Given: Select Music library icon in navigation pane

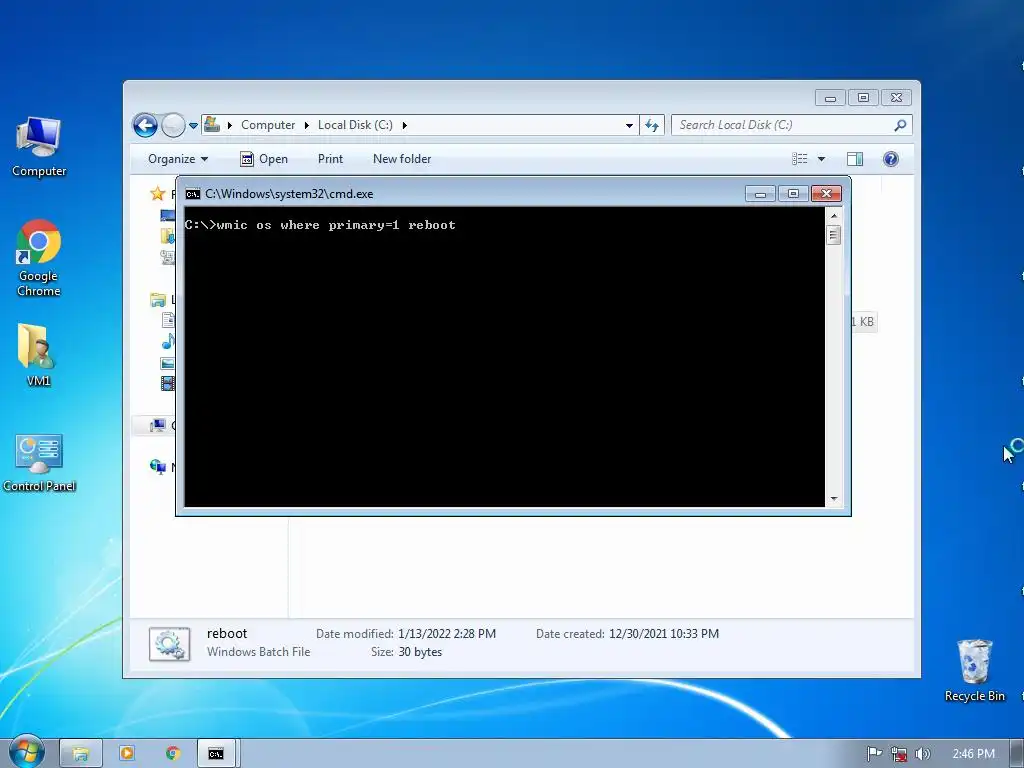Looking at the screenshot, I should pos(168,342).
